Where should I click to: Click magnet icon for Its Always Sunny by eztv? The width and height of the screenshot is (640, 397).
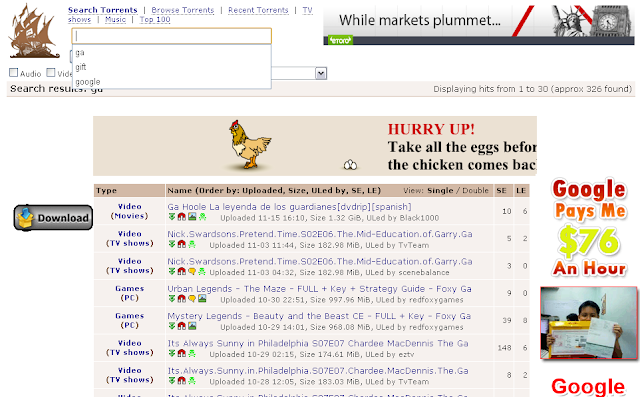(x=182, y=354)
